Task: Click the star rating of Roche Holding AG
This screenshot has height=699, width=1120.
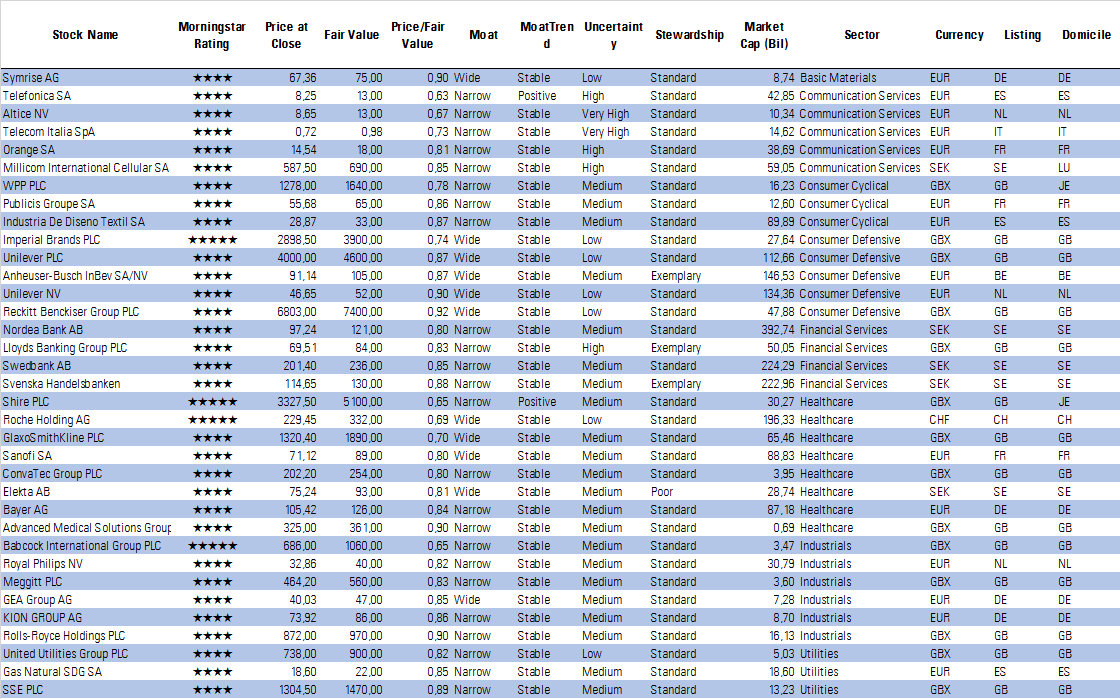Action: tap(212, 420)
